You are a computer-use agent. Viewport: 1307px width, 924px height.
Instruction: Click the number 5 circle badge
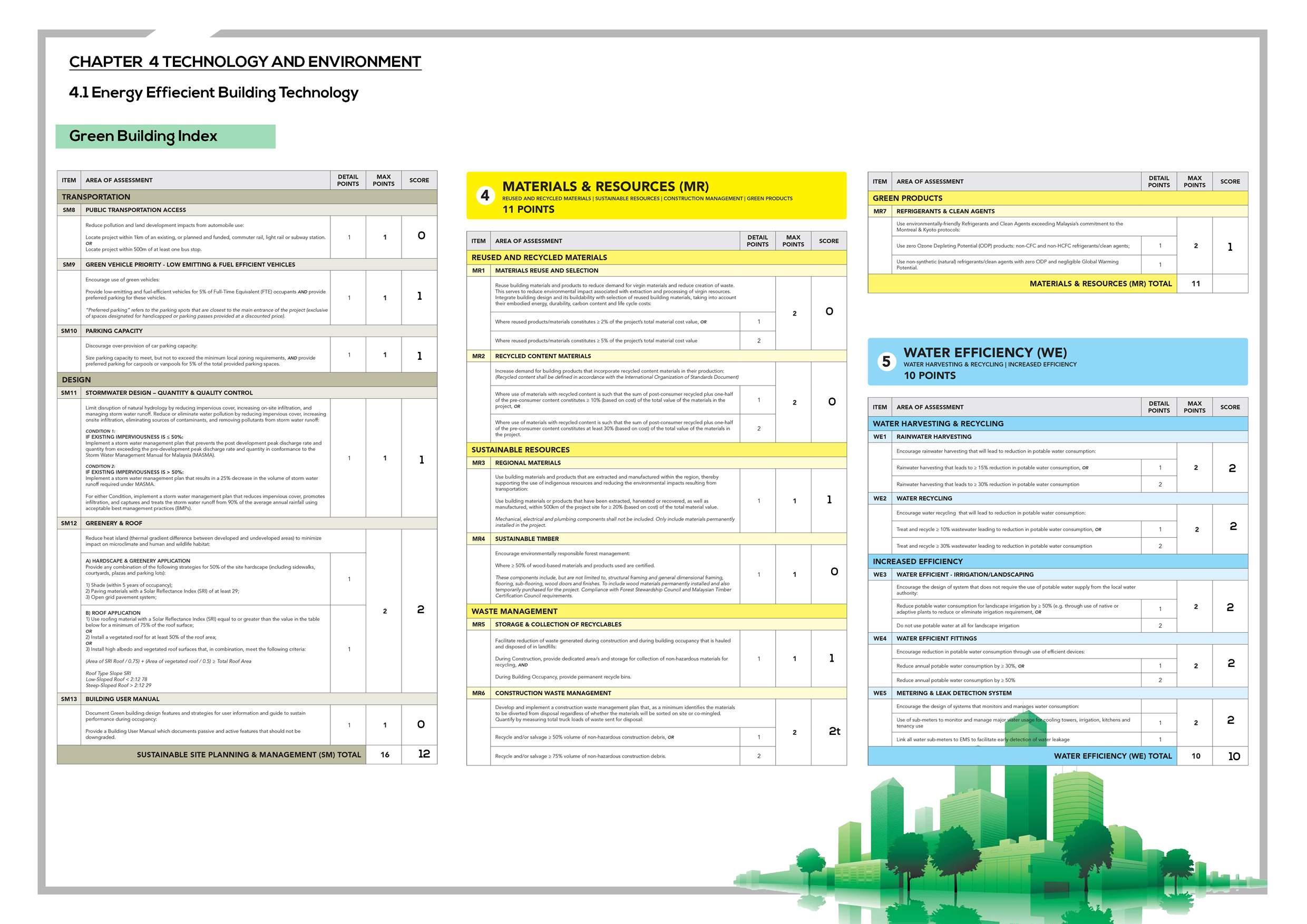point(886,362)
